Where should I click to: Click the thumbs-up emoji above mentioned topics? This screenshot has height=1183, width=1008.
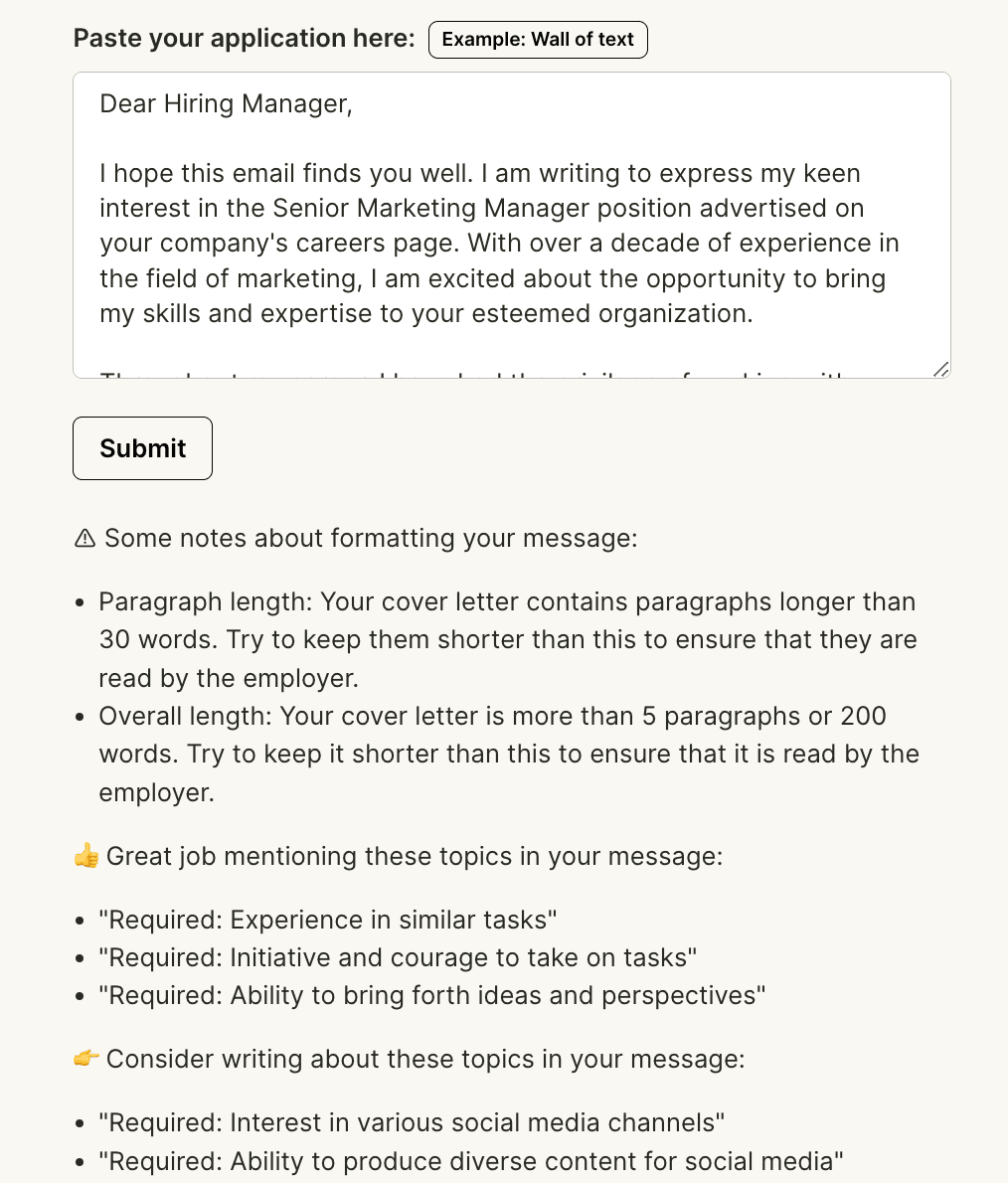click(x=86, y=856)
